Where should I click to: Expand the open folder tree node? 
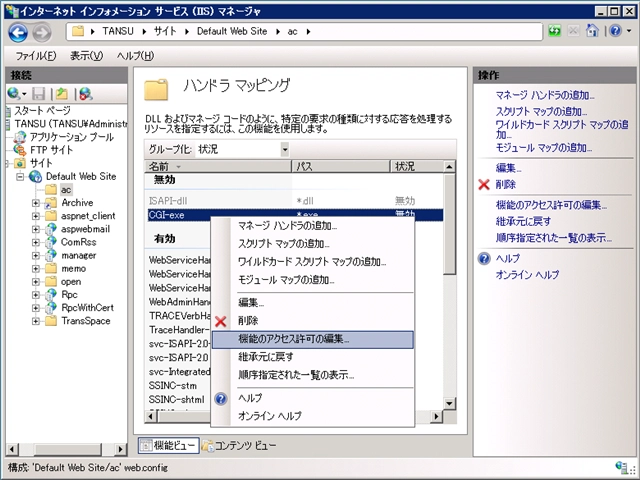[36, 282]
